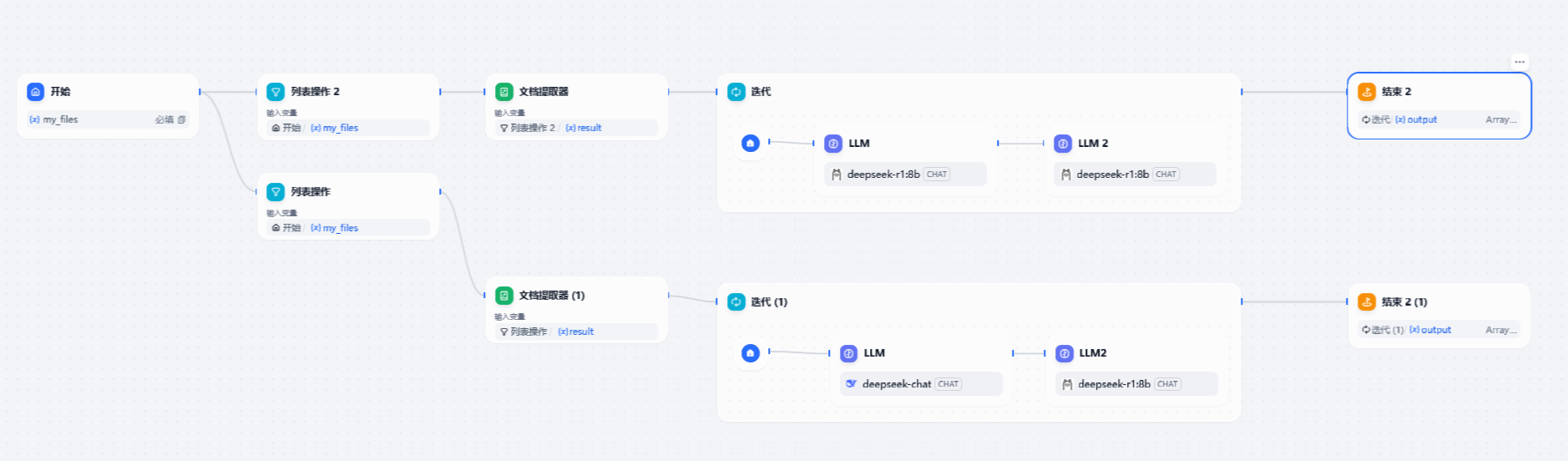Click the filter icon of 列表操作 node
1568x461 pixels.
pos(276,192)
